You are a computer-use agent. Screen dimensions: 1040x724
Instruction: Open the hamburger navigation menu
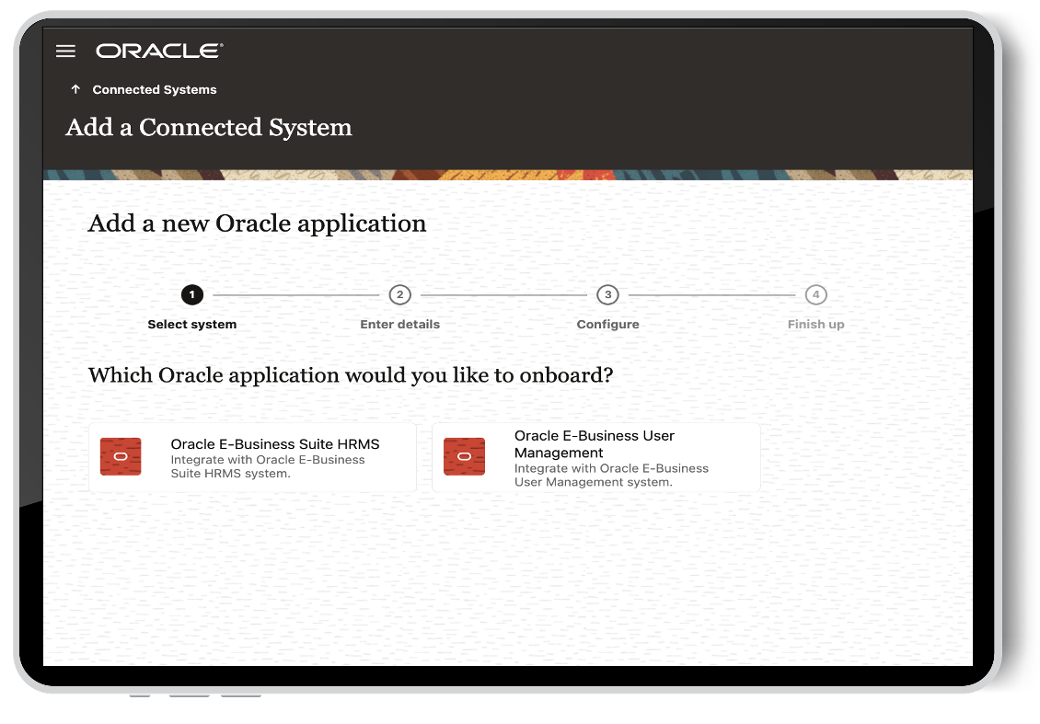coord(66,51)
